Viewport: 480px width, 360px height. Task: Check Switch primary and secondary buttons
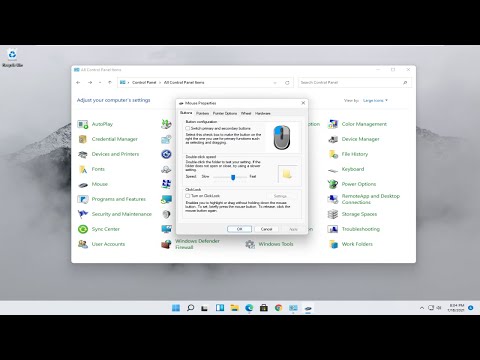pos(188,128)
